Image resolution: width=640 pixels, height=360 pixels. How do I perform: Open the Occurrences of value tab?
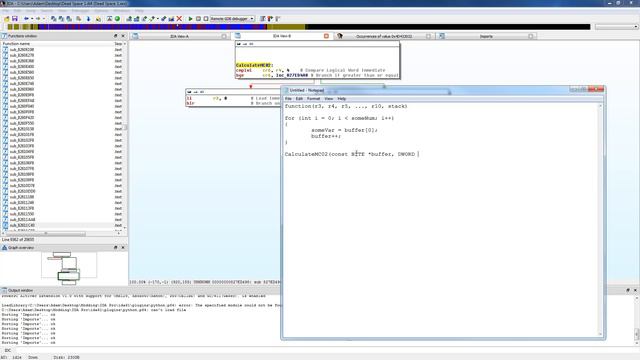pos(384,36)
